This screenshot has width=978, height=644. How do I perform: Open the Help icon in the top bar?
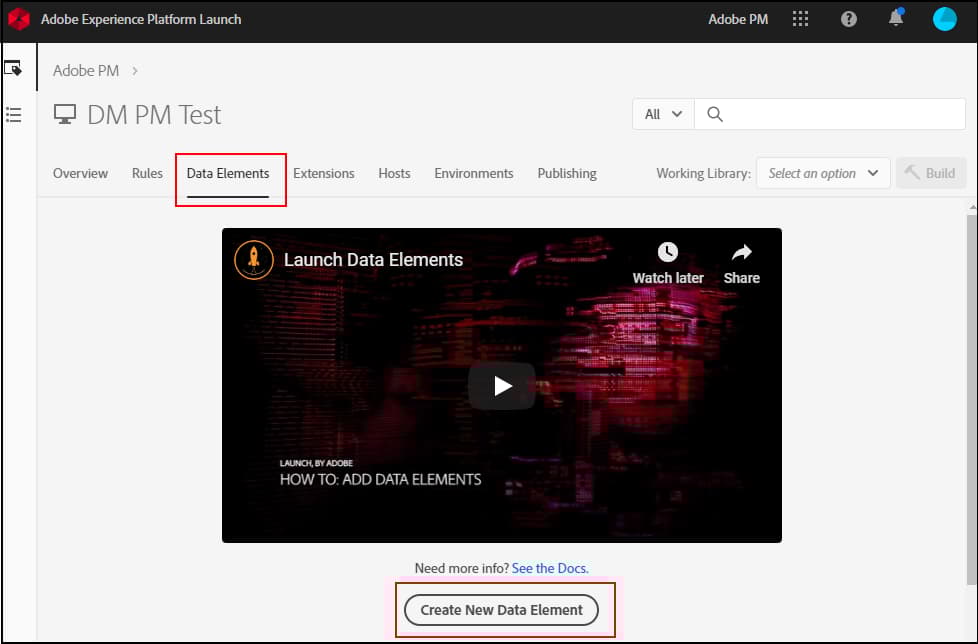coord(848,18)
